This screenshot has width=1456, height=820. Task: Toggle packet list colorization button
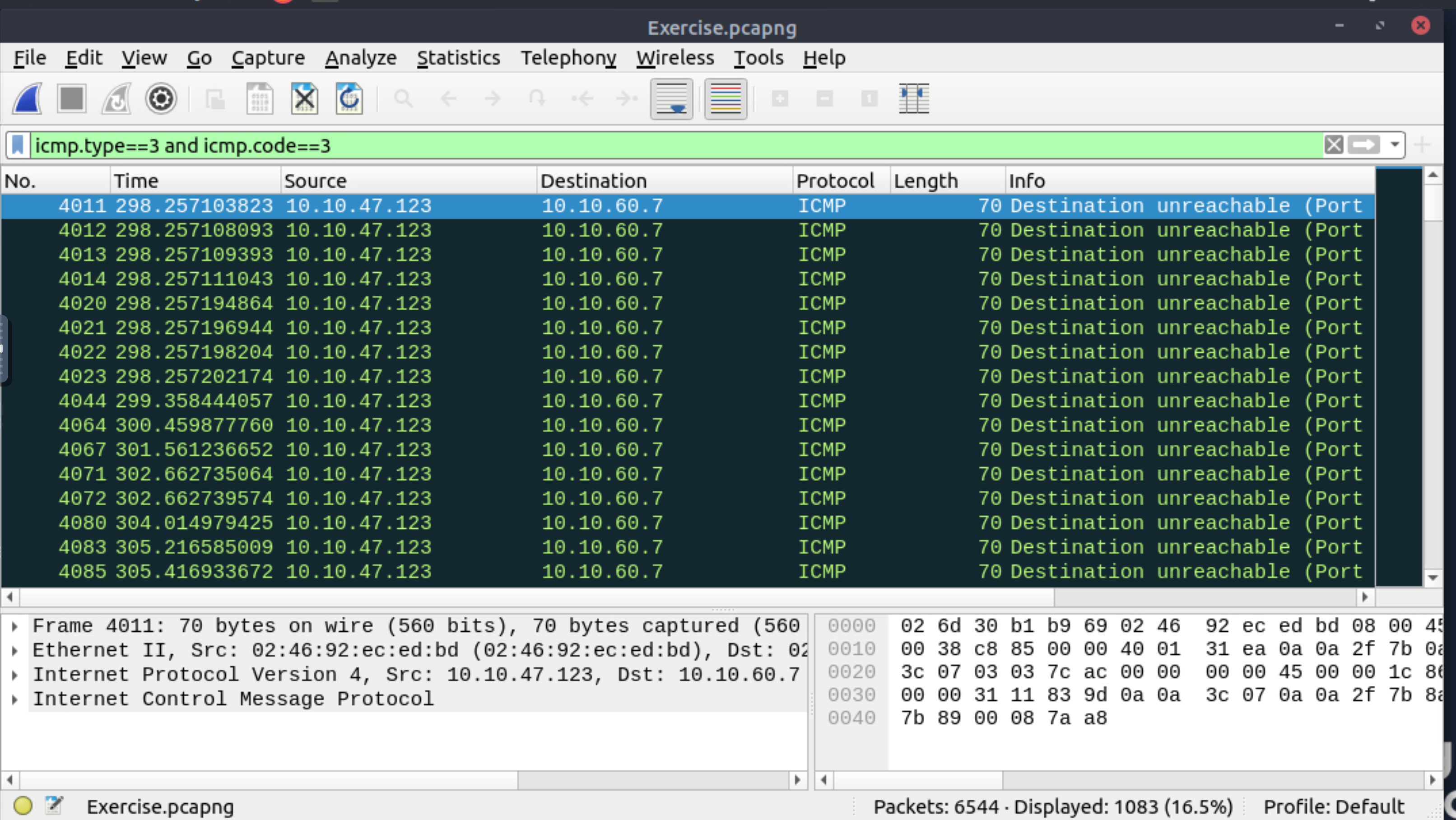[725, 99]
